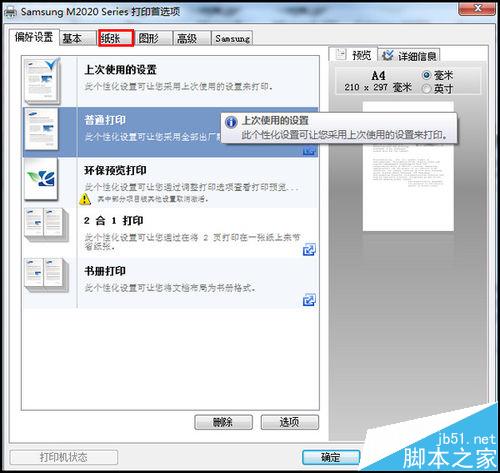The height and width of the screenshot is (473, 500).
Task: Click the A4 210 x 297 毫米 paper size text
Action: [378, 82]
